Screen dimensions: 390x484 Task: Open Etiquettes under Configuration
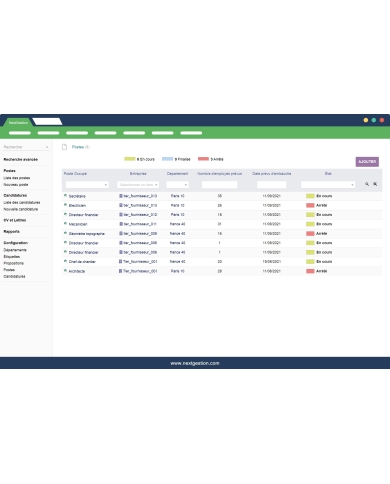click(x=12, y=257)
